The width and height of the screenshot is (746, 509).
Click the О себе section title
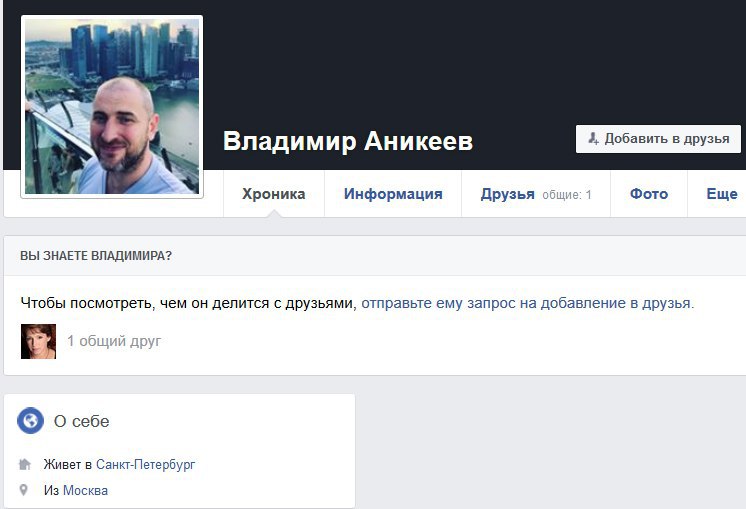(81, 421)
